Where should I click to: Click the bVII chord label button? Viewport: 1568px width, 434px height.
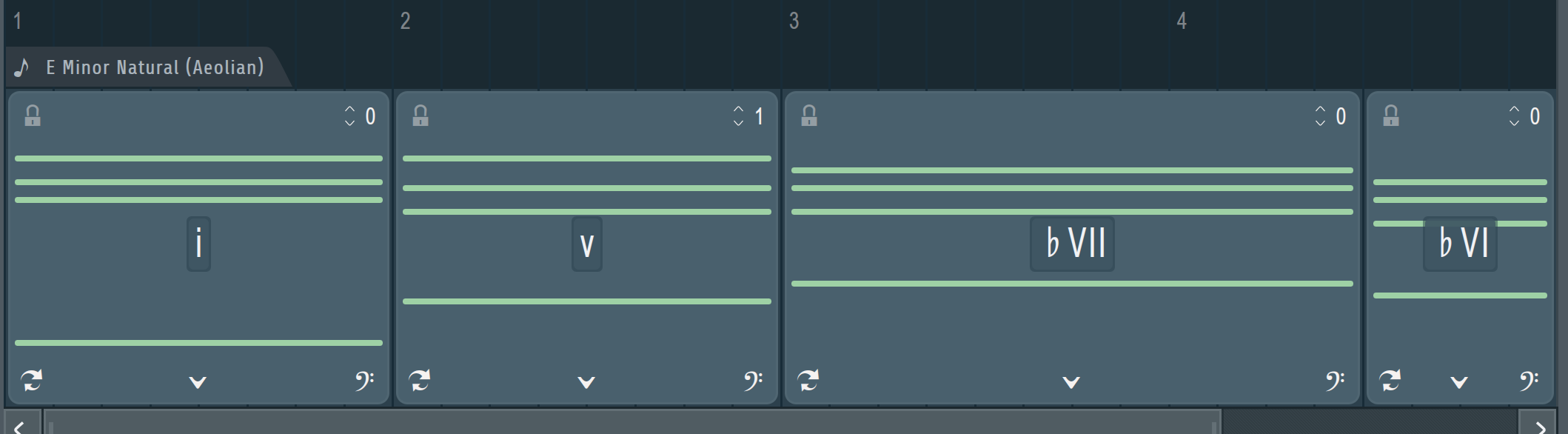1072,244
